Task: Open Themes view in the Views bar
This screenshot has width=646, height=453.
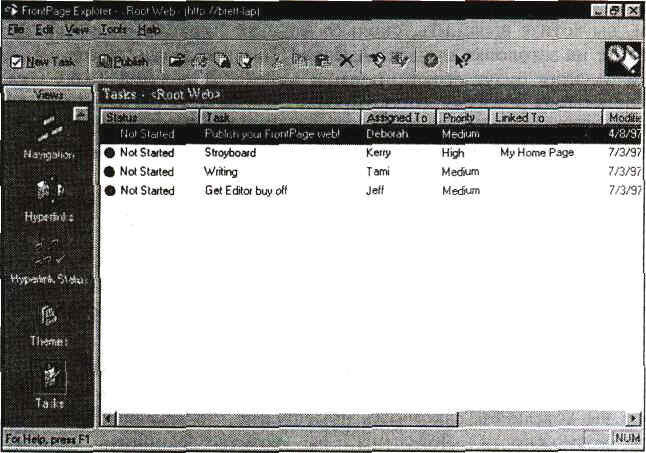Action: (49, 325)
